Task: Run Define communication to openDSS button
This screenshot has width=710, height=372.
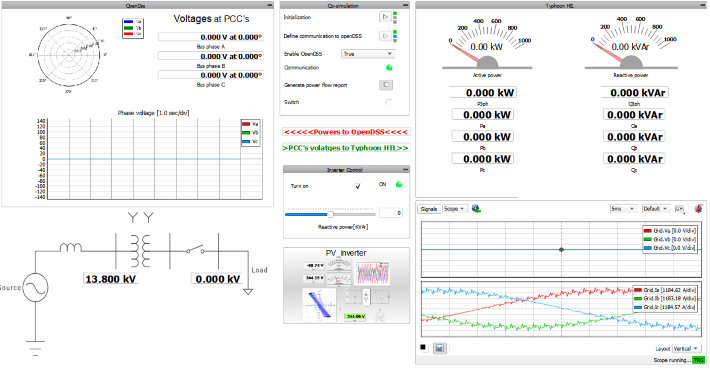Action: point(385,36)
